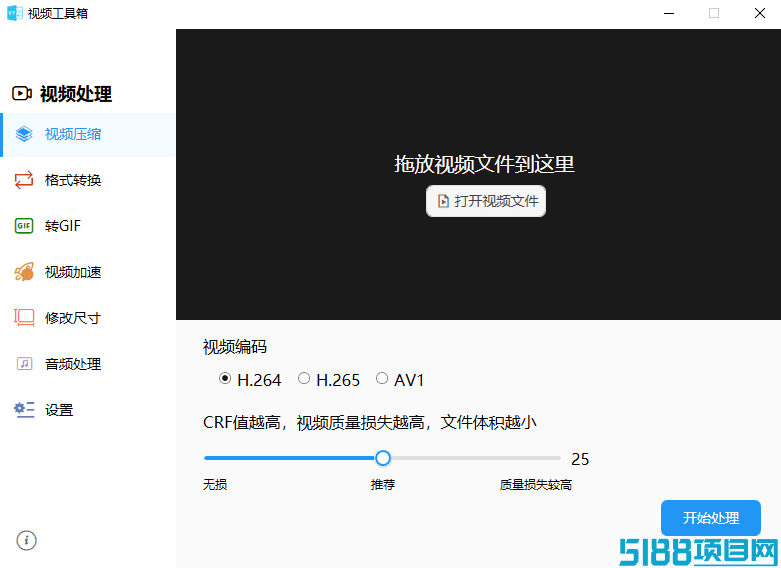Click the GIF icon in sidebar

pos(24,226)
